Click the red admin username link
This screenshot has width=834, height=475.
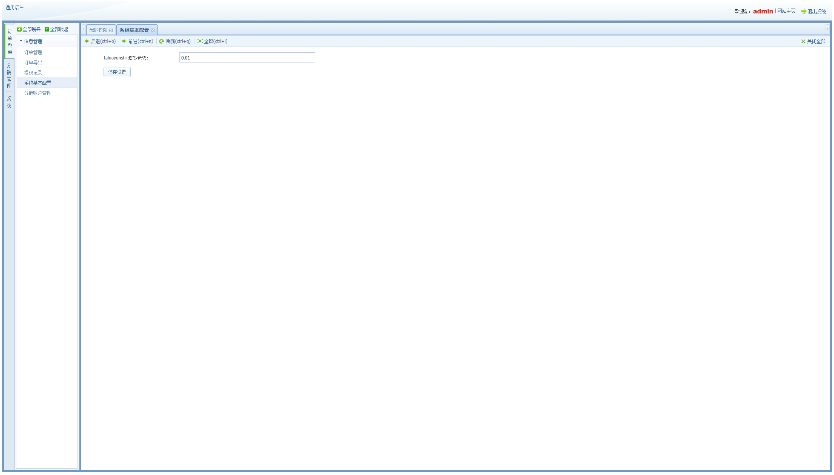(762, 11)
